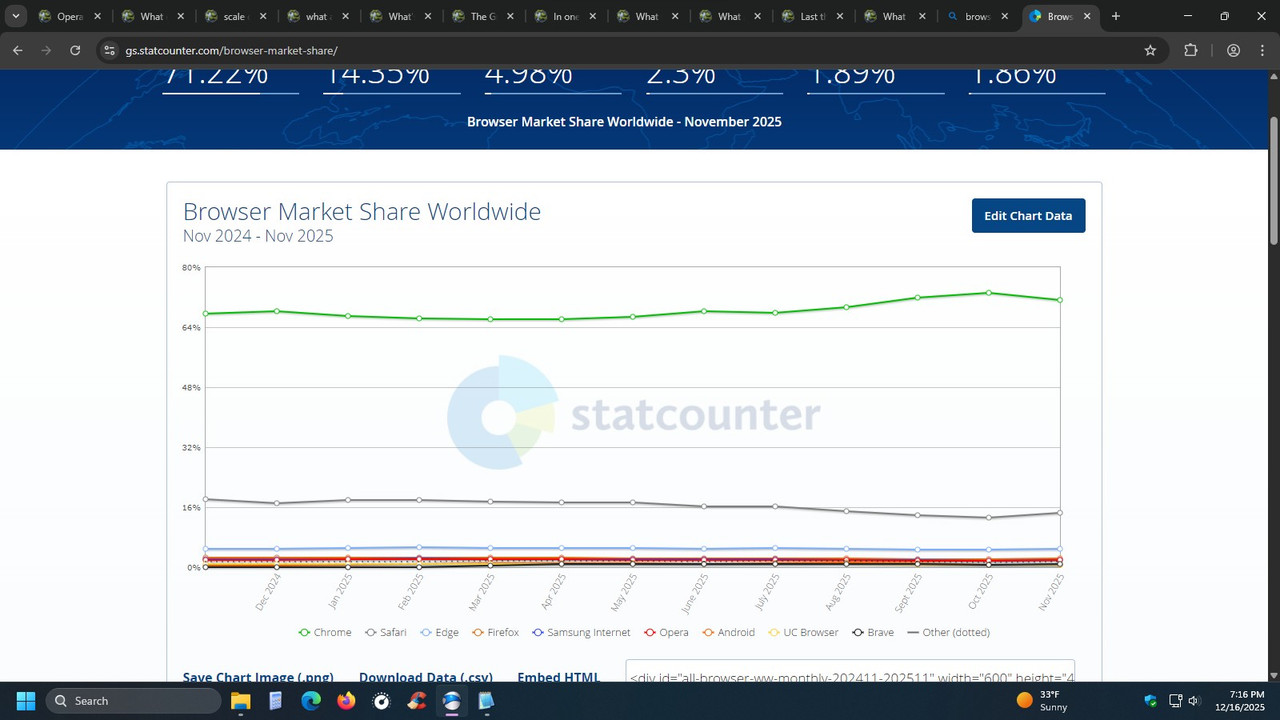Image resolution: width=1280 pixels, height=720 pixels.
Task: Open the browser extensions puzzle icon
Action: (1191, 50)
